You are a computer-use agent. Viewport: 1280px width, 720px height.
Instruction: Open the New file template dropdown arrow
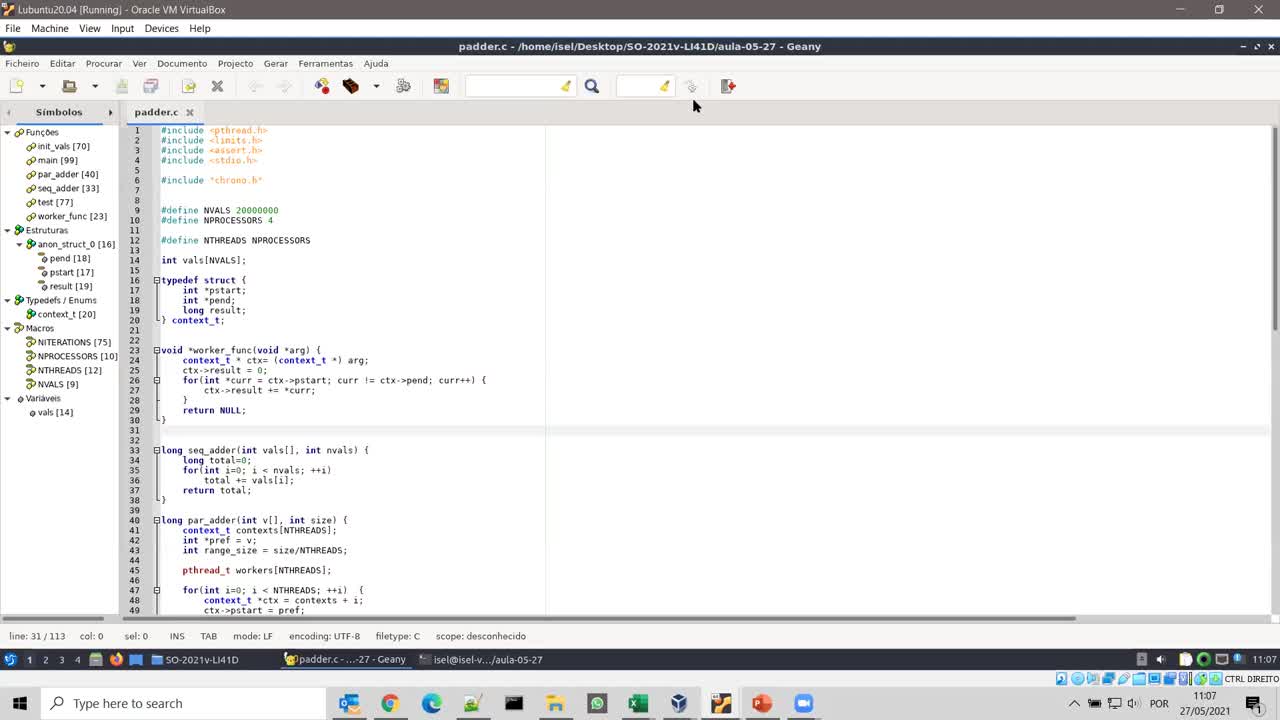tap(42, 86)
